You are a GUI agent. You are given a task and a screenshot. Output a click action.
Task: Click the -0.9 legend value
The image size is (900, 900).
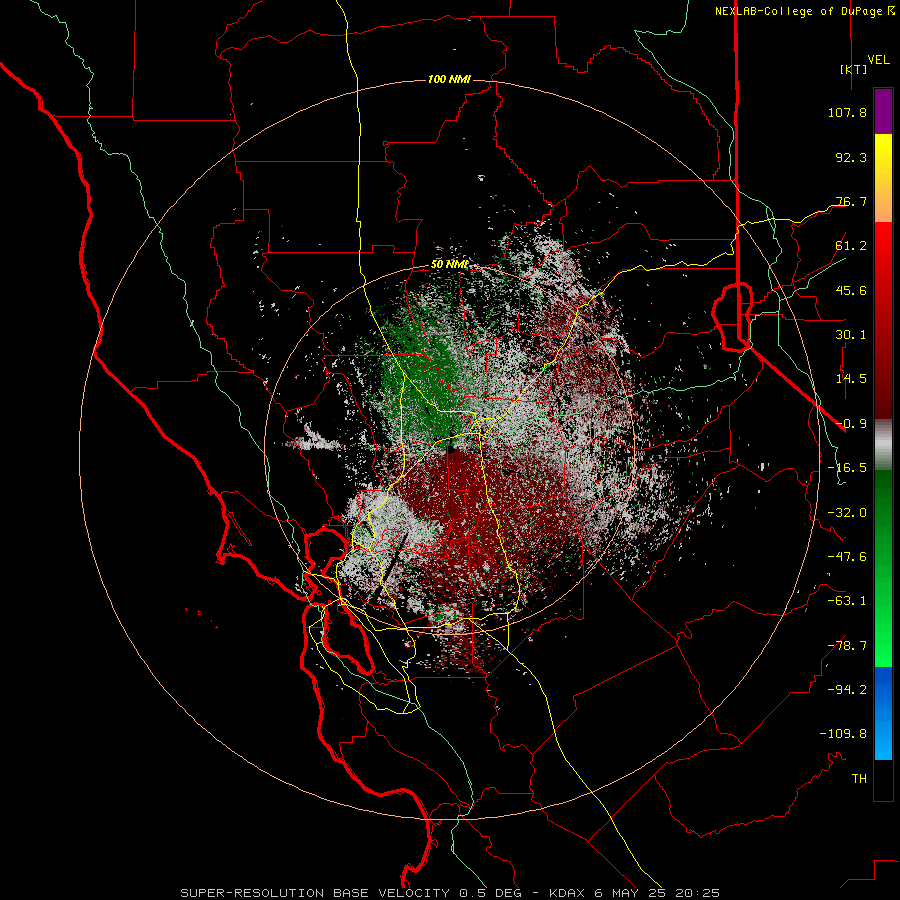(x=851, y=424)
